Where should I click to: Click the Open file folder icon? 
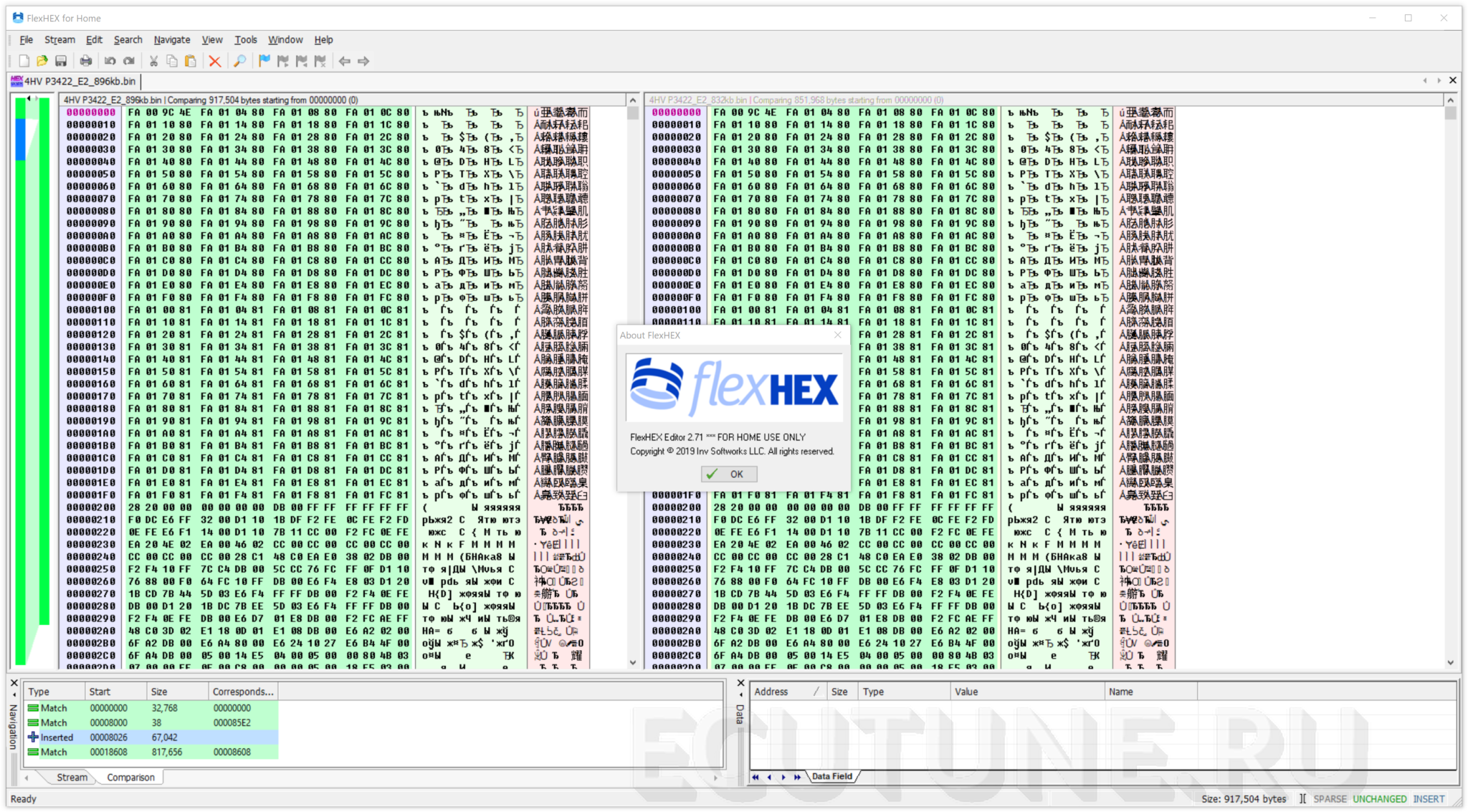(42, 62)
